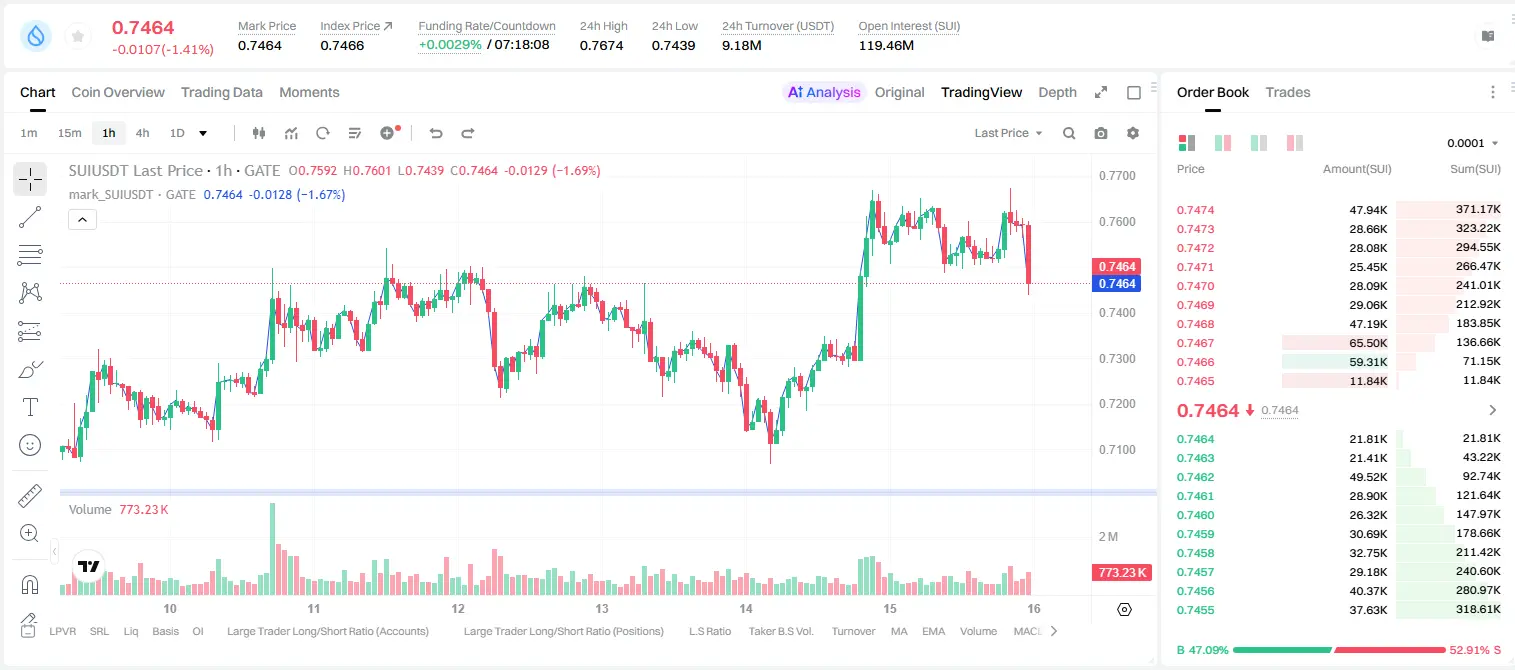Screen dimensions: 1515x670
Task: Open the Coin Overview tab
Action: [x=118, y=92]
